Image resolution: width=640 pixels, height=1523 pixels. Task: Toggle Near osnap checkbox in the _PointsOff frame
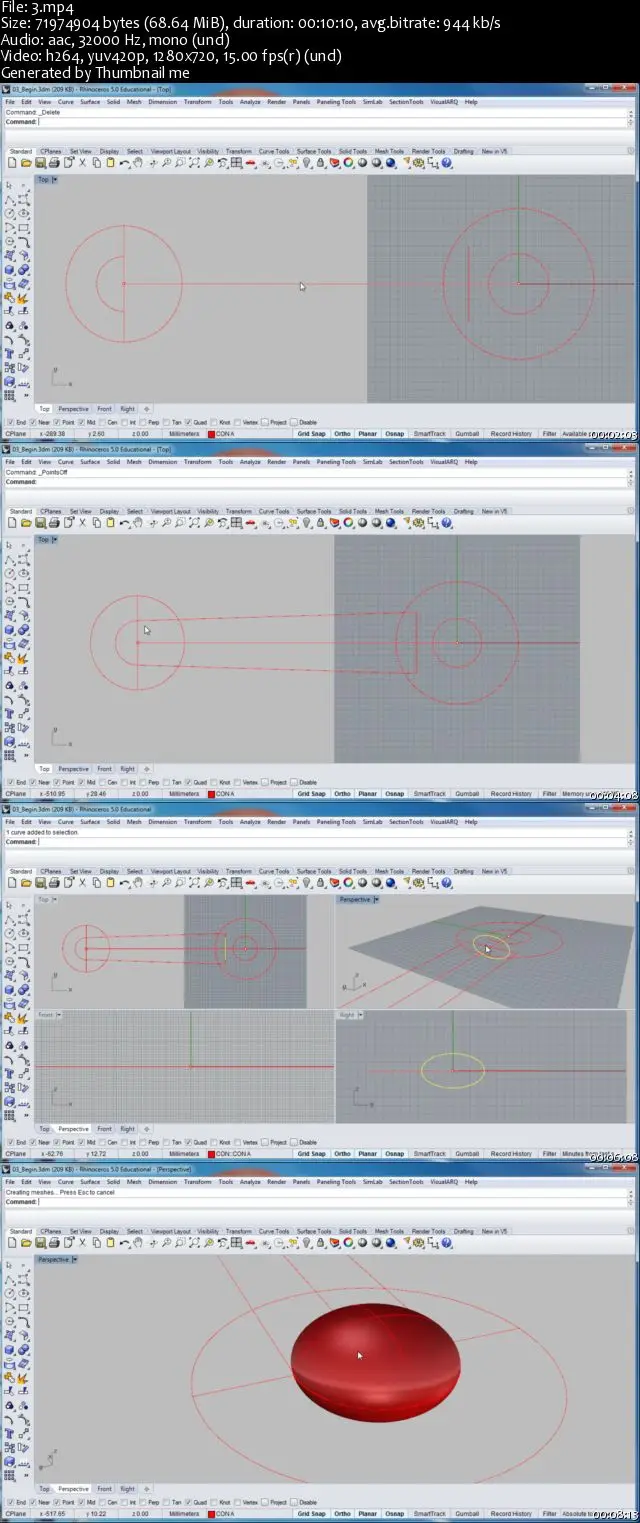[x=32, y=782]
